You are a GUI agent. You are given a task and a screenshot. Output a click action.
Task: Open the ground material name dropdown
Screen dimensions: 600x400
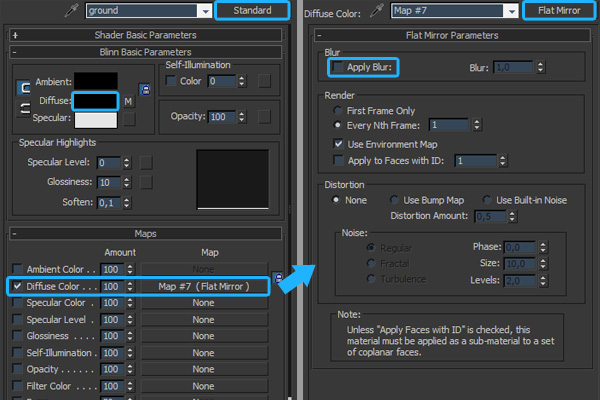tap(204, 11)
